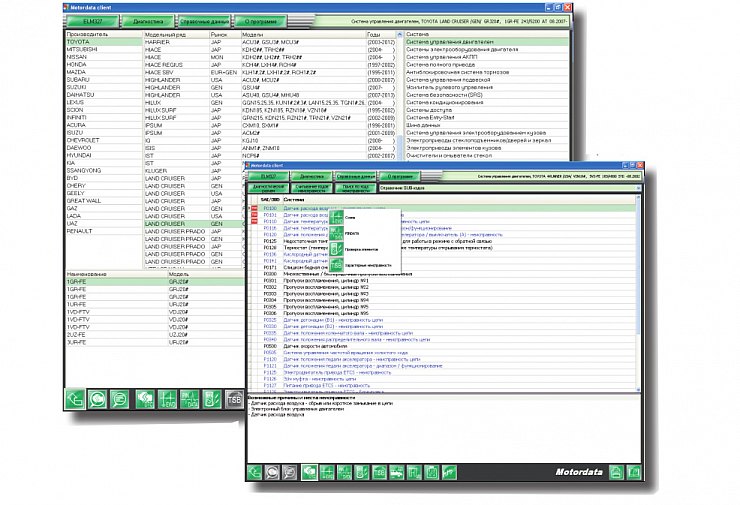Select engine 2UZ-FE row in rear window
740x505 pixels.
tap(155, 335)
